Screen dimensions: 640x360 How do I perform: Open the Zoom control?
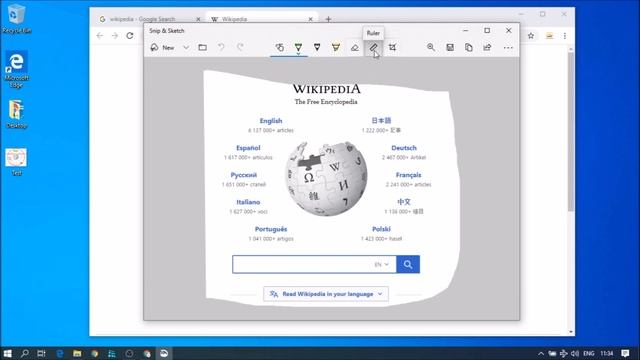431,47
